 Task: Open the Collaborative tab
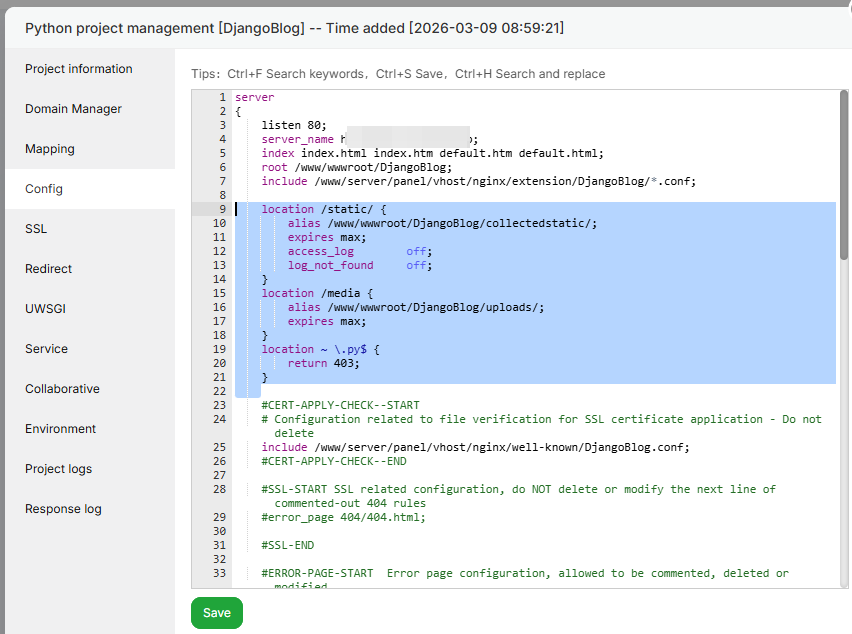(x=62, y=389)
